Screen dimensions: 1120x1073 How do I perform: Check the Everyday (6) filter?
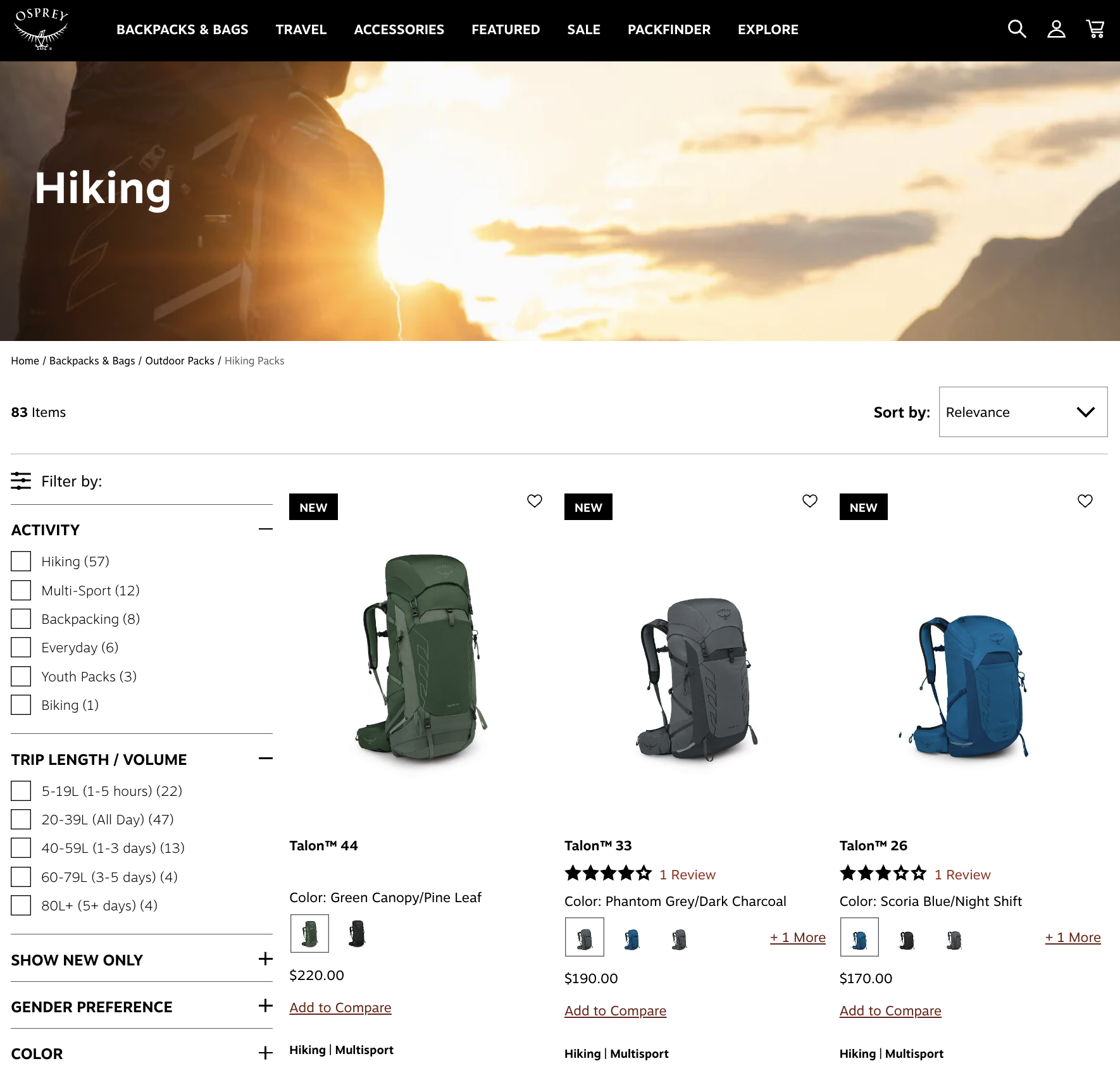point(21,647)
